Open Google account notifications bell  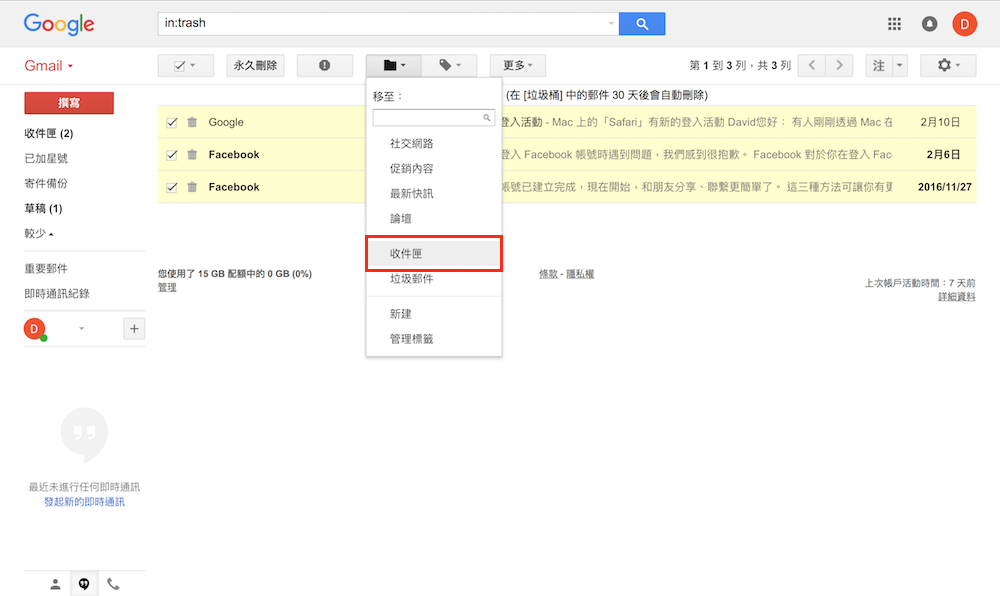pyautogui.click(x=929, y=24)
